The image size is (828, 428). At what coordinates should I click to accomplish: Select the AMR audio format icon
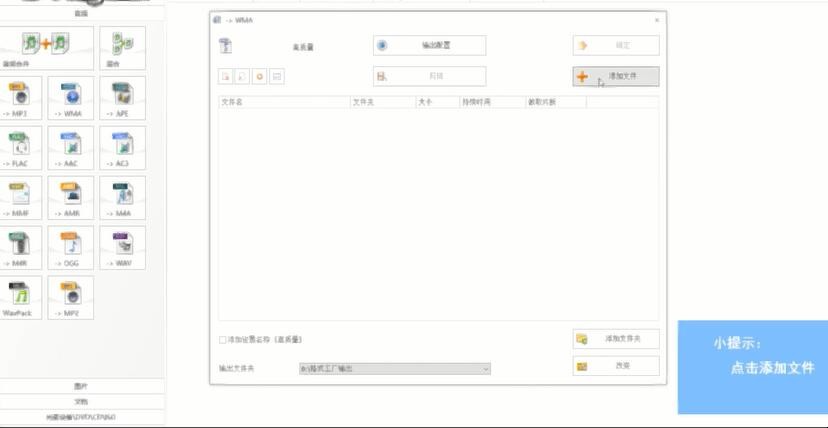pos(71,198)
